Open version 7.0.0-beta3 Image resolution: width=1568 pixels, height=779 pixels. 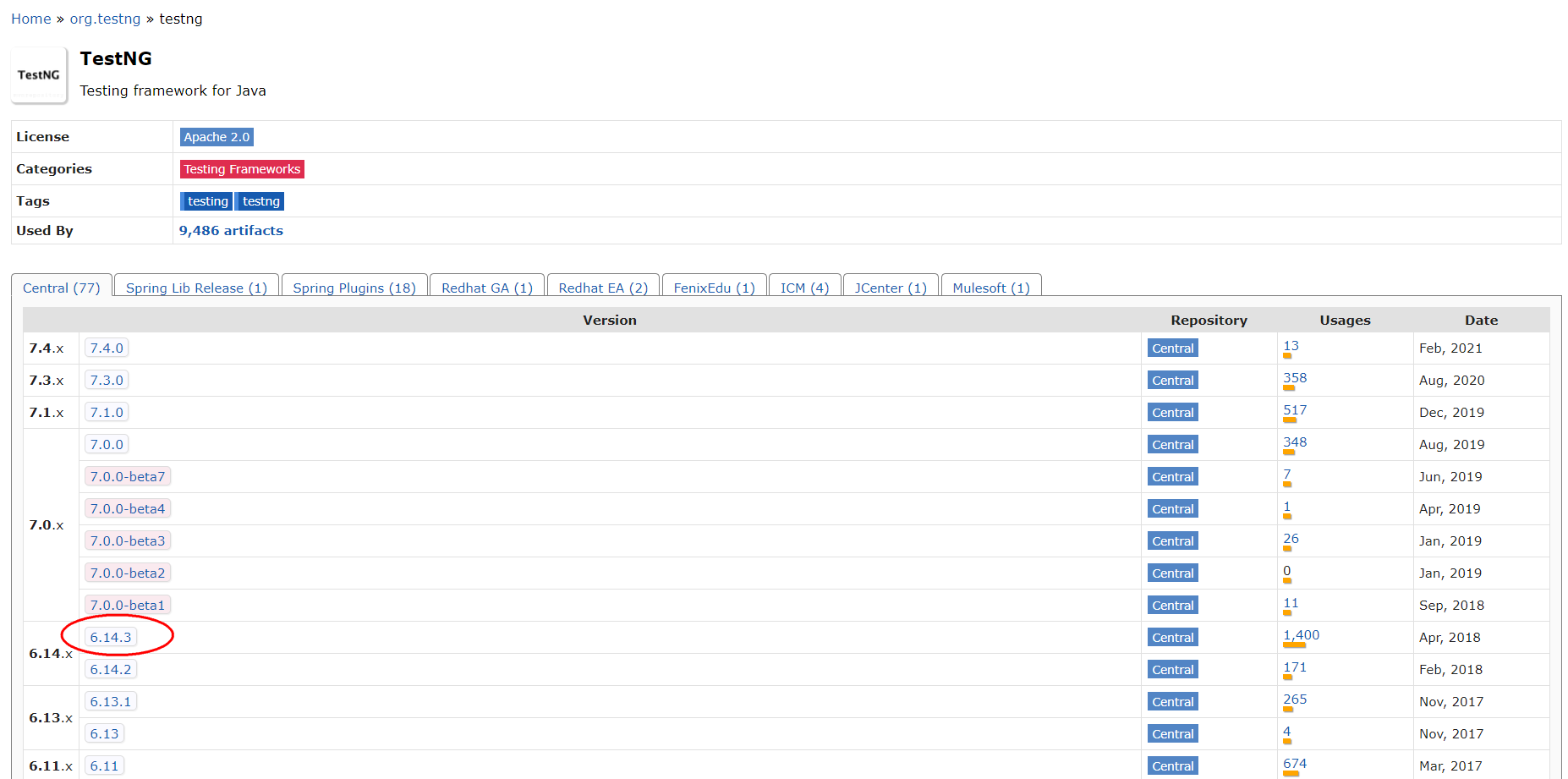click(x=128, y=541)
